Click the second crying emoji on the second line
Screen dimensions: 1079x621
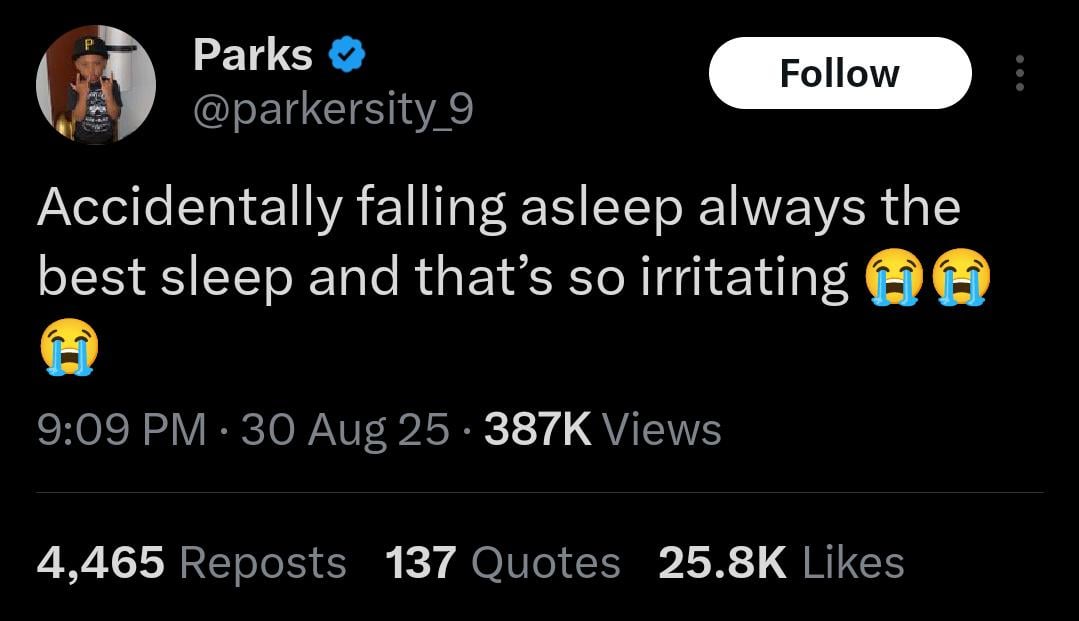pos(961,277)
